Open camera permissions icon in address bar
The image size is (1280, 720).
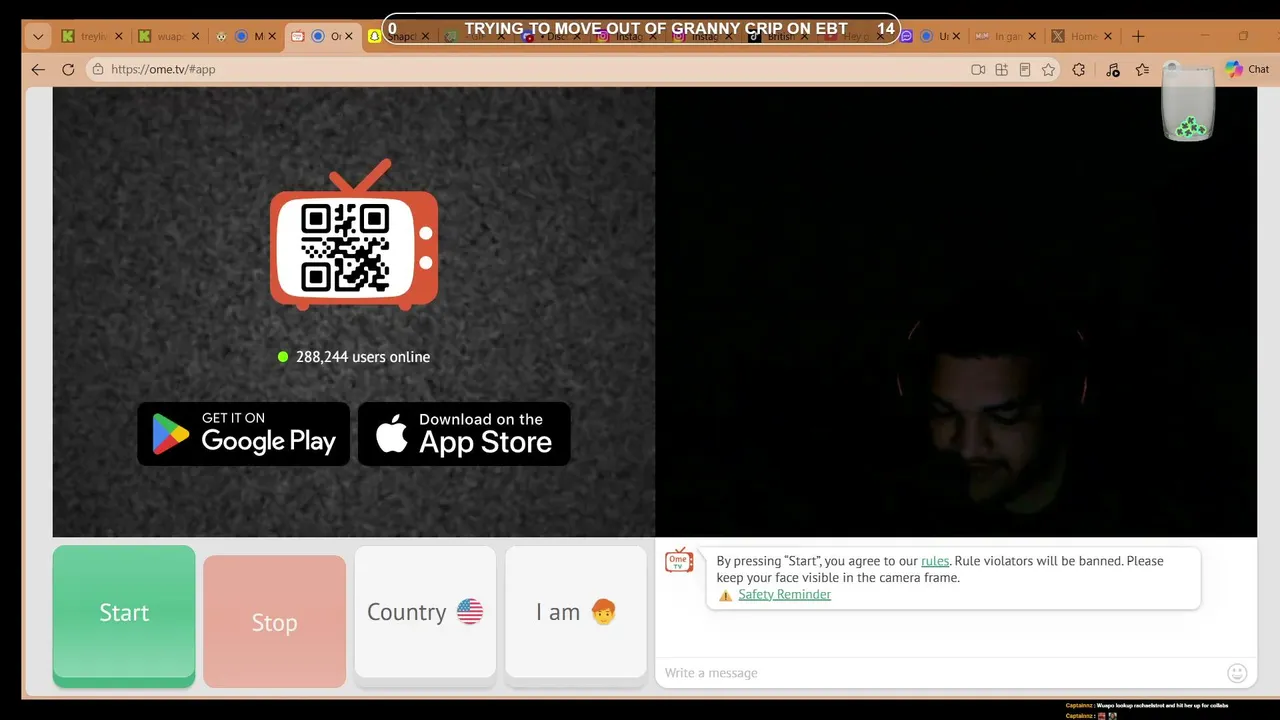coord(978,70)
